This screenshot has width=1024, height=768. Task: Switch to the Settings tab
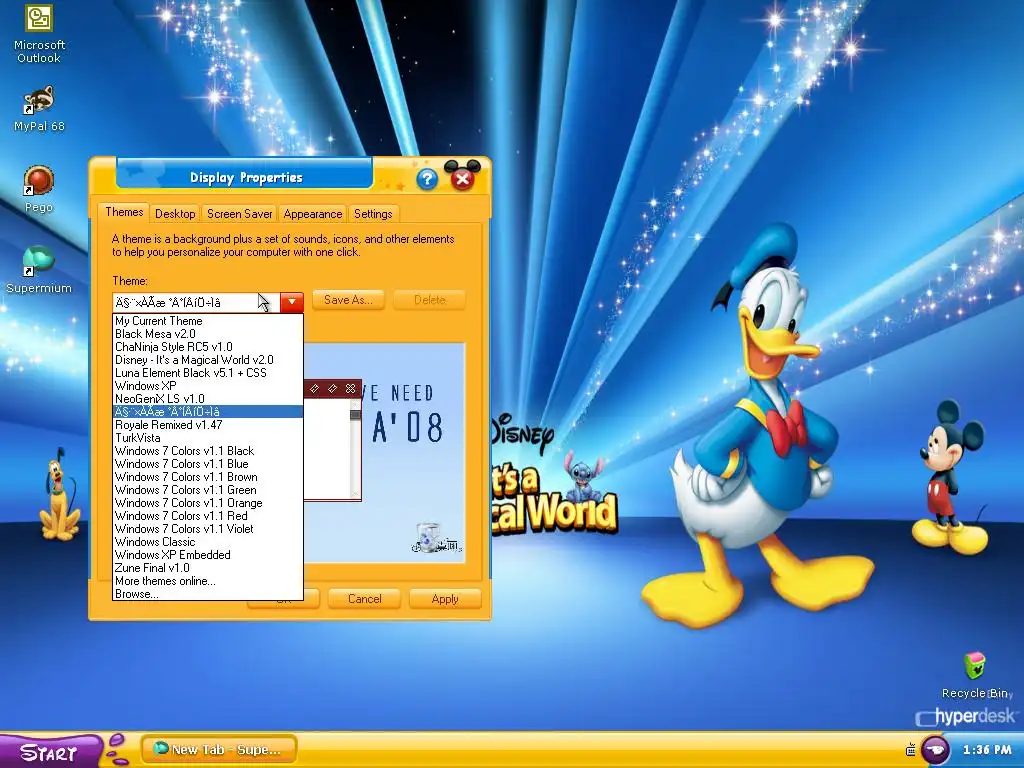coord(373,214)
